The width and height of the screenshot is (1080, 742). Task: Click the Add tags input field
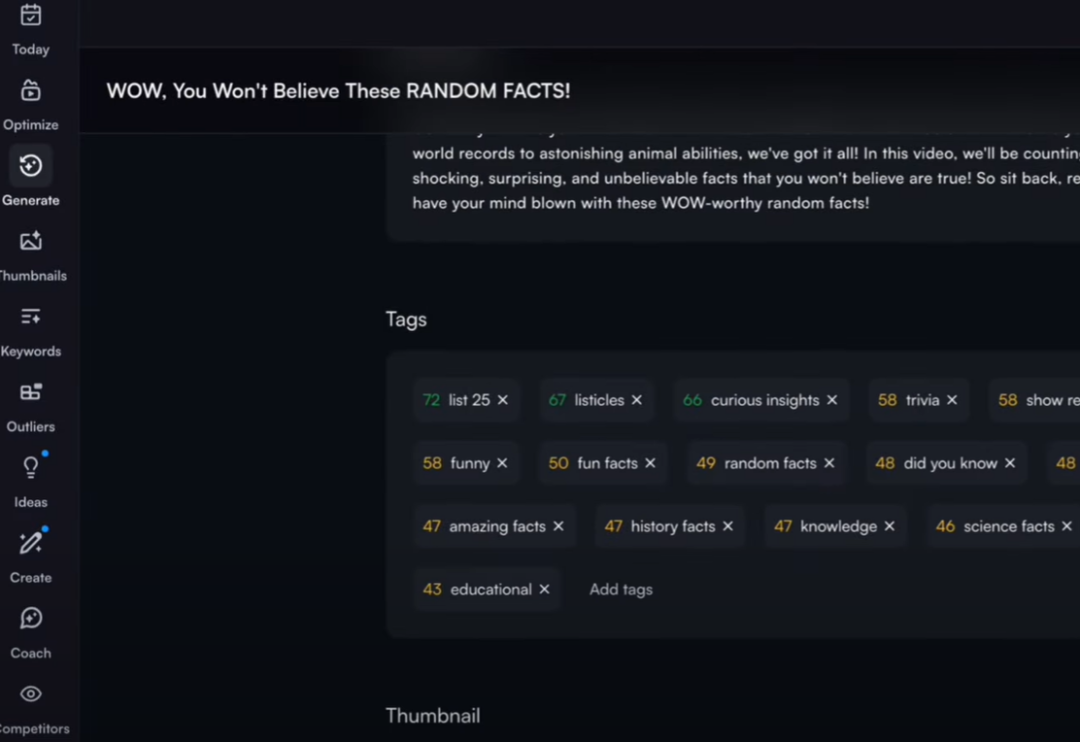tap(621, 589)
